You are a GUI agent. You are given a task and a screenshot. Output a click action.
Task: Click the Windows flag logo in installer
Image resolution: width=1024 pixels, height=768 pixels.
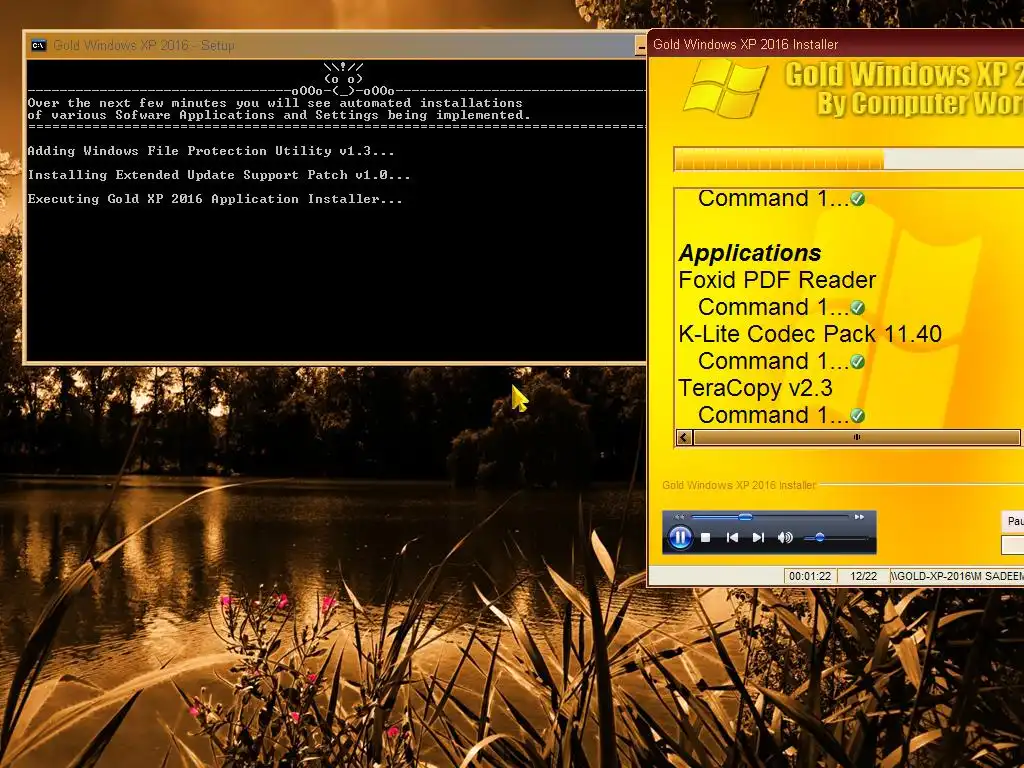(725, 88)
